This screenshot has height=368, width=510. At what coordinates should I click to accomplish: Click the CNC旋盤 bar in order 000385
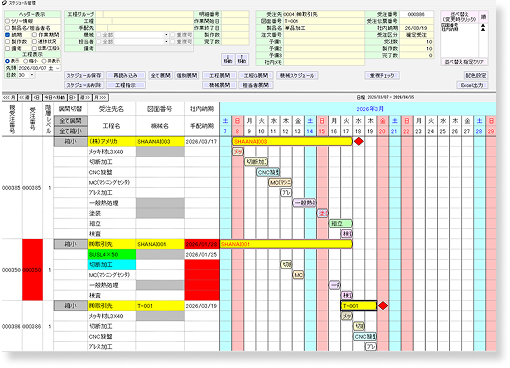268,172
